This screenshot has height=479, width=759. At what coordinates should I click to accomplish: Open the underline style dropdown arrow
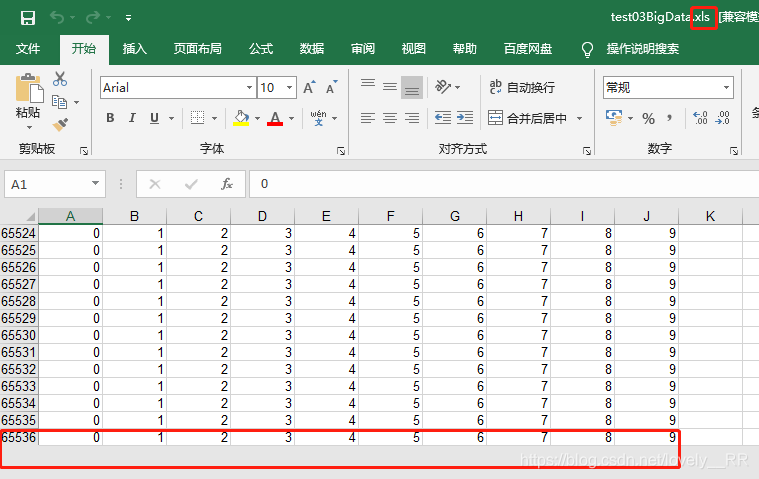[x=171, y=118]
